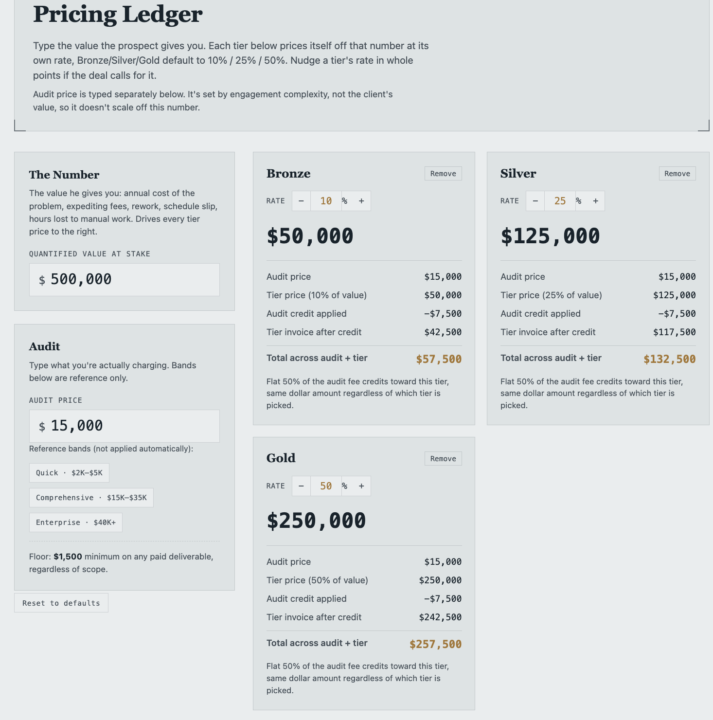
Task: Decrease the Bronze rate with minus button
Action: [301, 201]
